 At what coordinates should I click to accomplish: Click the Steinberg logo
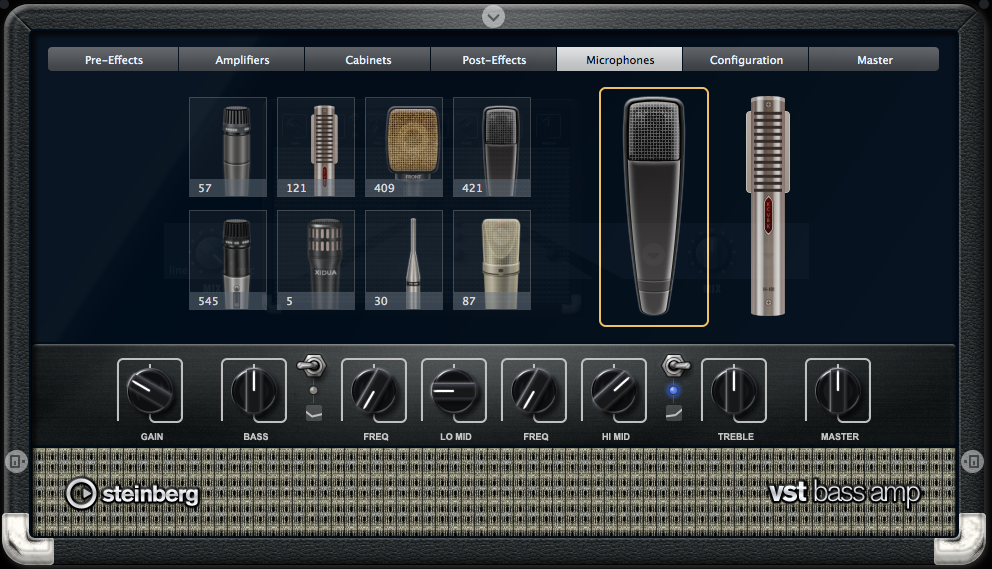[x=132, y=494]
